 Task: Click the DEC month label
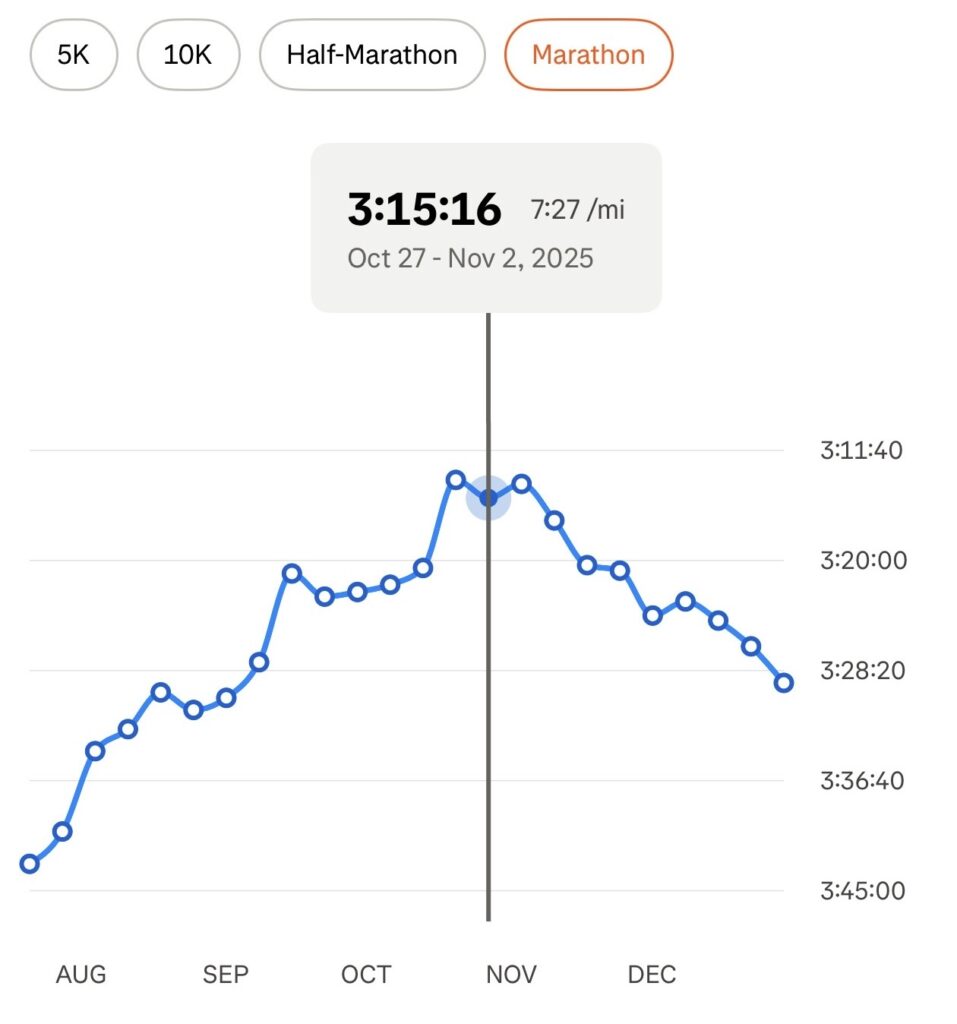[652, 974]
